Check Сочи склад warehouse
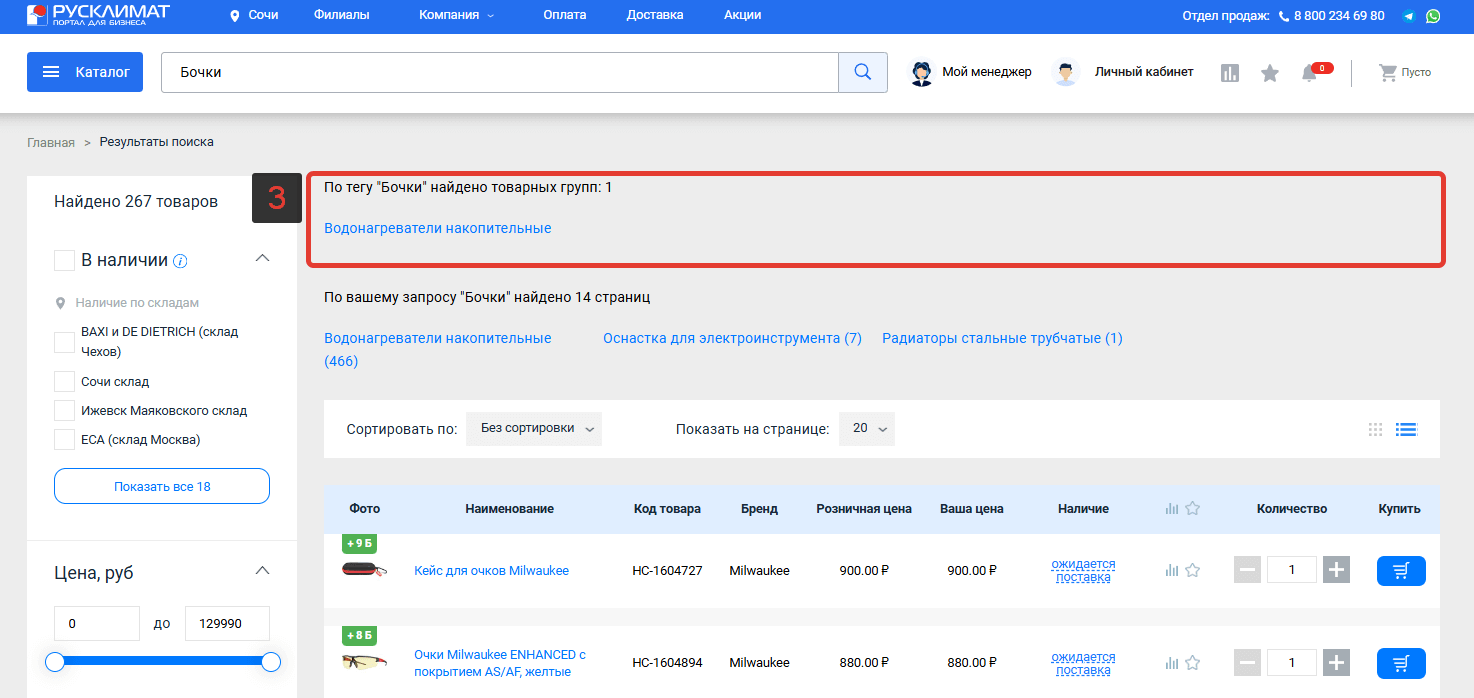The height and width of the screenshot is (698, 1474). coord(64,382)
